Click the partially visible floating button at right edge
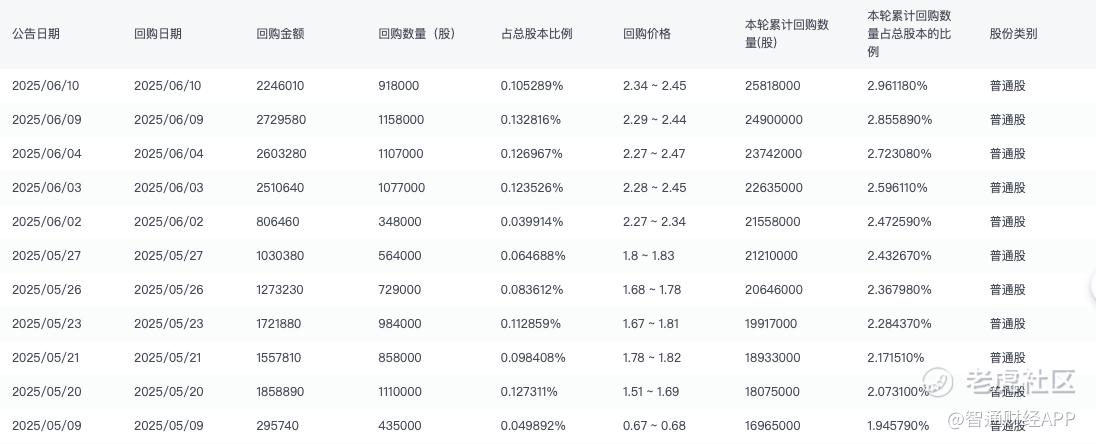Viewport: 1096px width, 444px height. tap(1091, 289)
